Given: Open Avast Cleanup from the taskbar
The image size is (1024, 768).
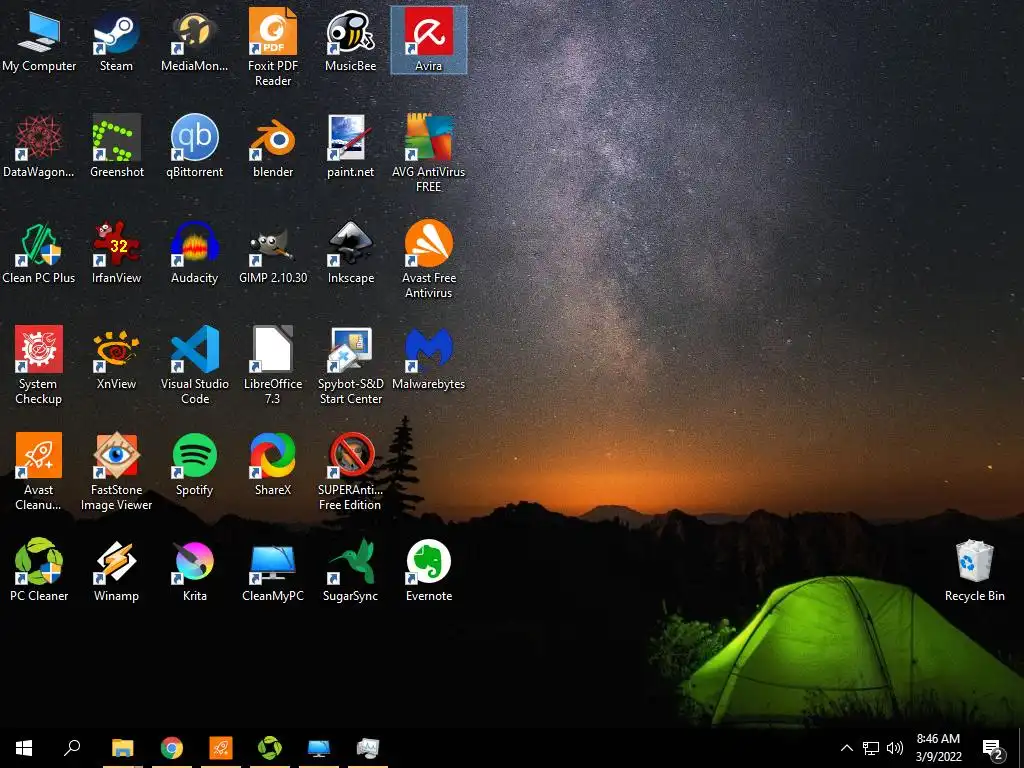Looking at the screenshot, I should click(x=221, y=748).
